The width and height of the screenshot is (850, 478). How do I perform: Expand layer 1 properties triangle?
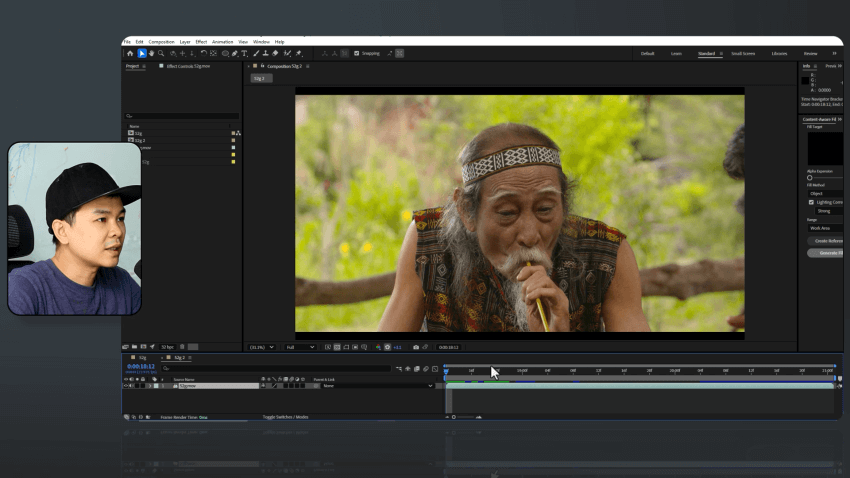point(150,386)
